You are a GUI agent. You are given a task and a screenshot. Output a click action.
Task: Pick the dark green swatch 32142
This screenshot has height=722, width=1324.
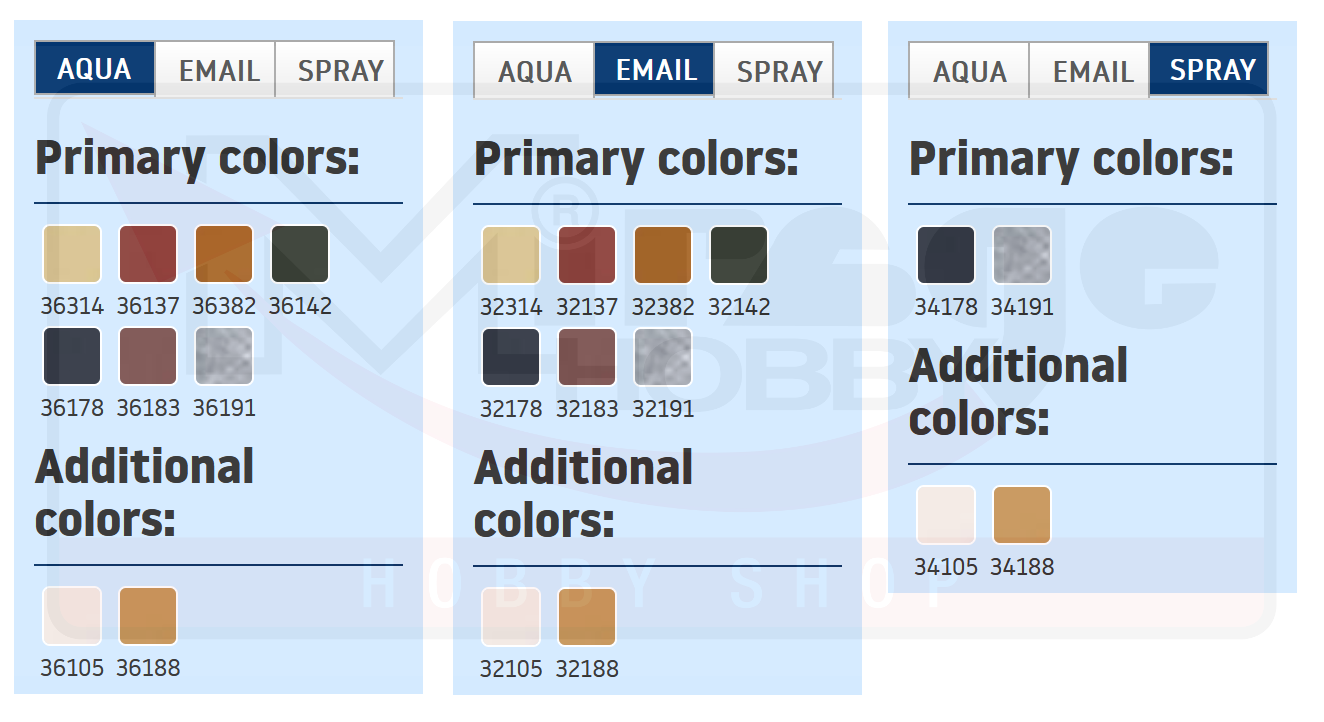(x=739, y=255)
